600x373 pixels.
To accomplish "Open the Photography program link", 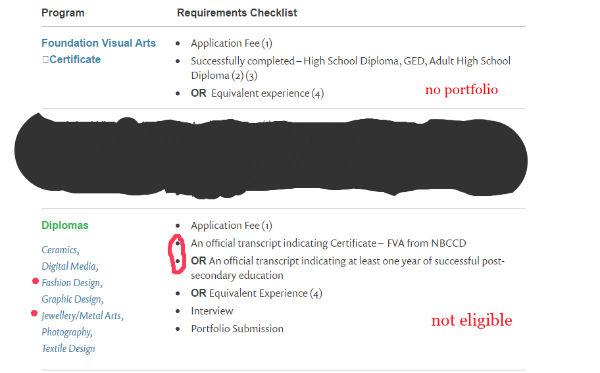I will (x=67, y=332).
